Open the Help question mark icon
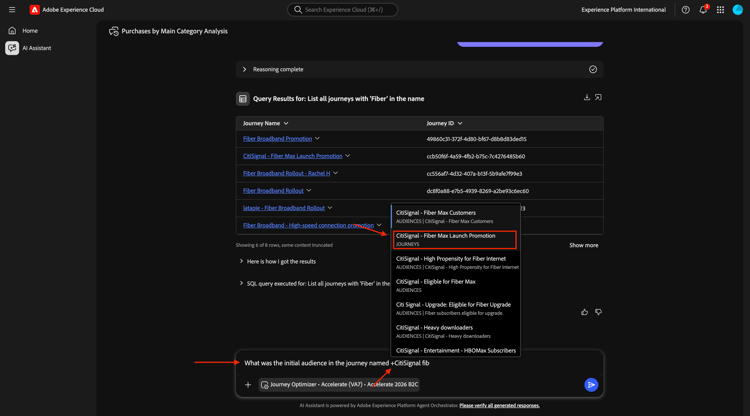Screen dimensions: 750x416 tap(685, 10)
